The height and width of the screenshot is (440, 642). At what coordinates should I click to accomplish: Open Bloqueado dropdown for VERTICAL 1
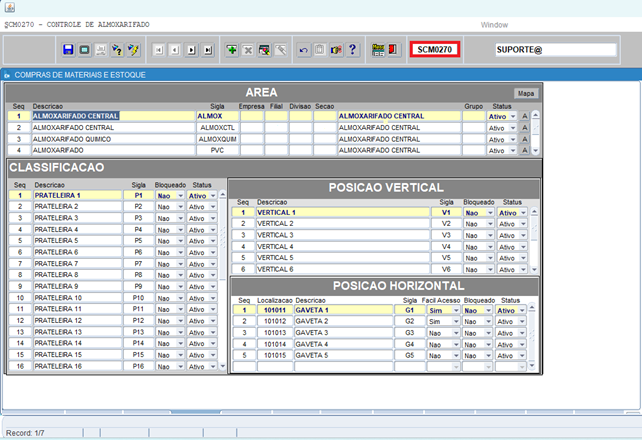[x=490, y=213]
